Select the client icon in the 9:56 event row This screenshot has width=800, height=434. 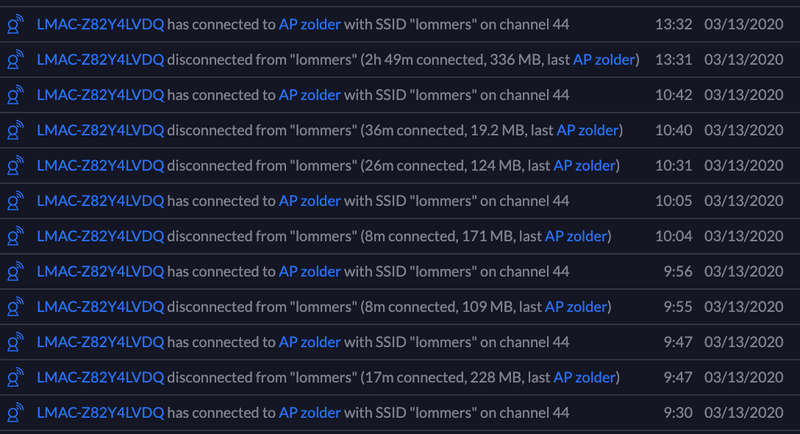point(15,271)
